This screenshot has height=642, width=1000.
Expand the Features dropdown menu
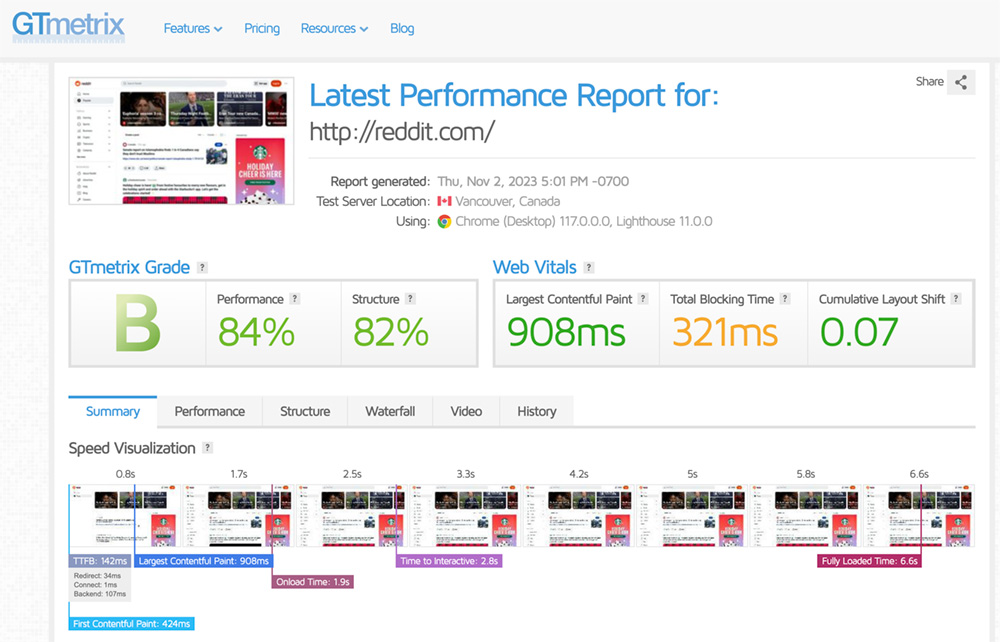tap(193, 29)
